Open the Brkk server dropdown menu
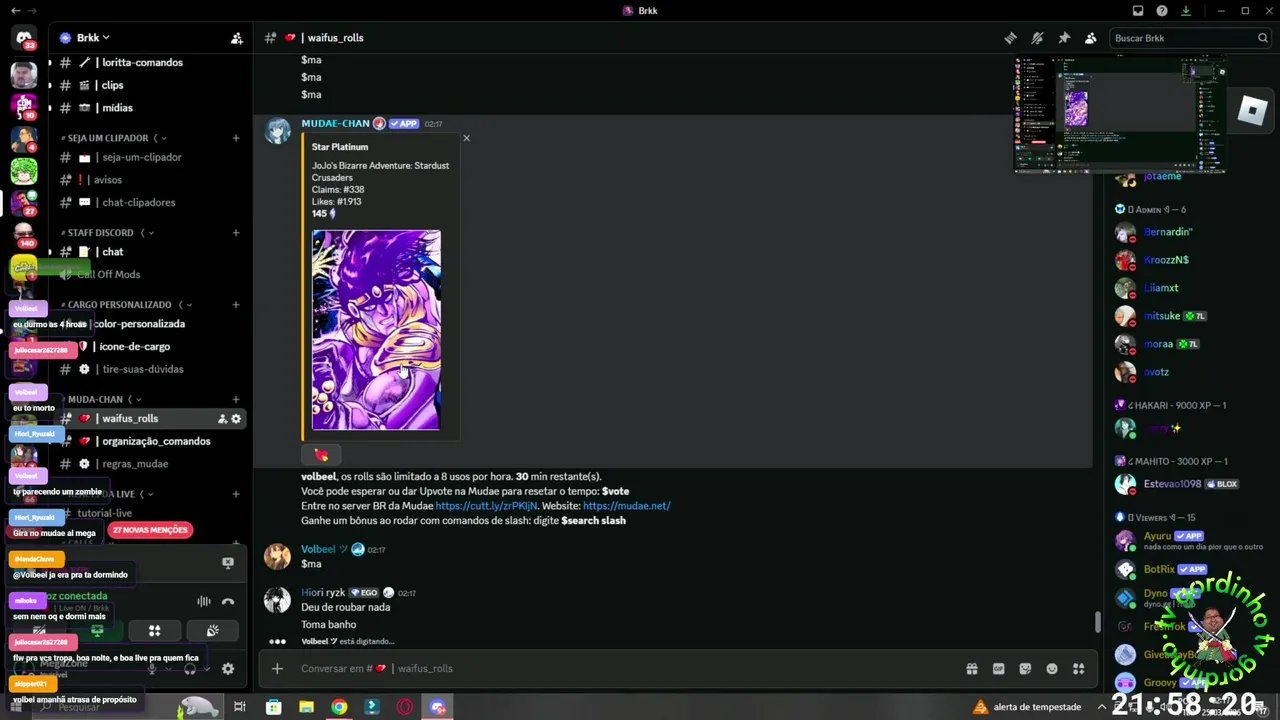The image size is (1280, 720). click(85, 38)
